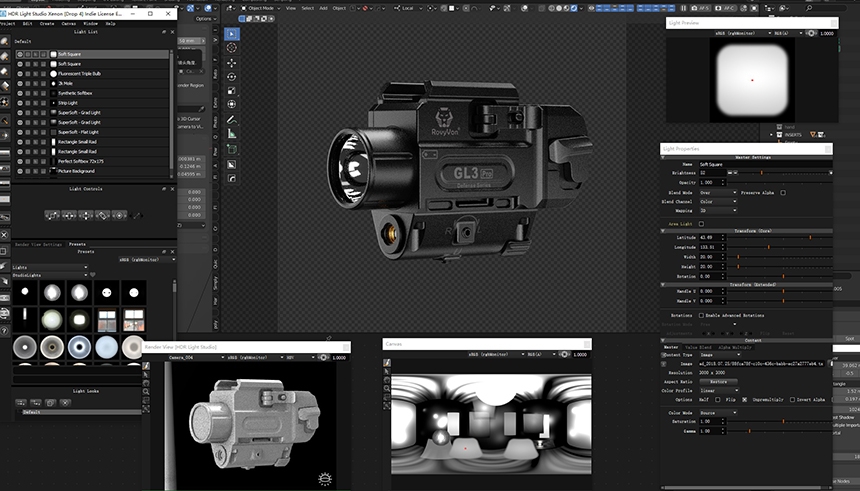Activate Blender's Rotate tool

(x=231, y=77)
